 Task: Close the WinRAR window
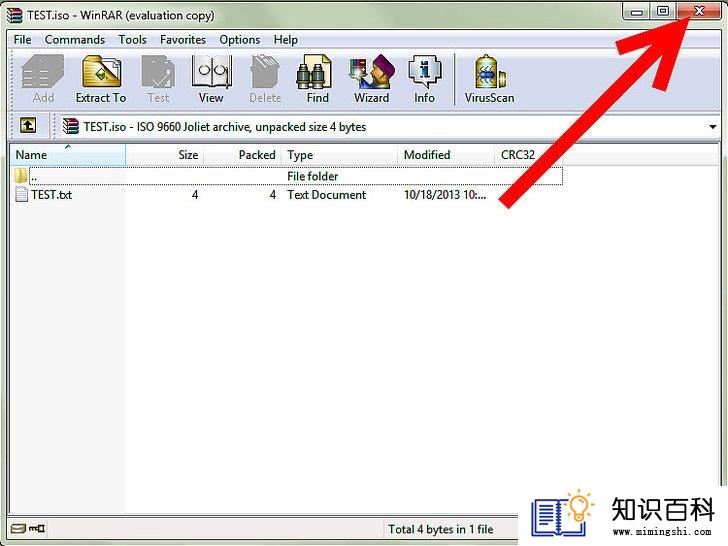point(699,11)
